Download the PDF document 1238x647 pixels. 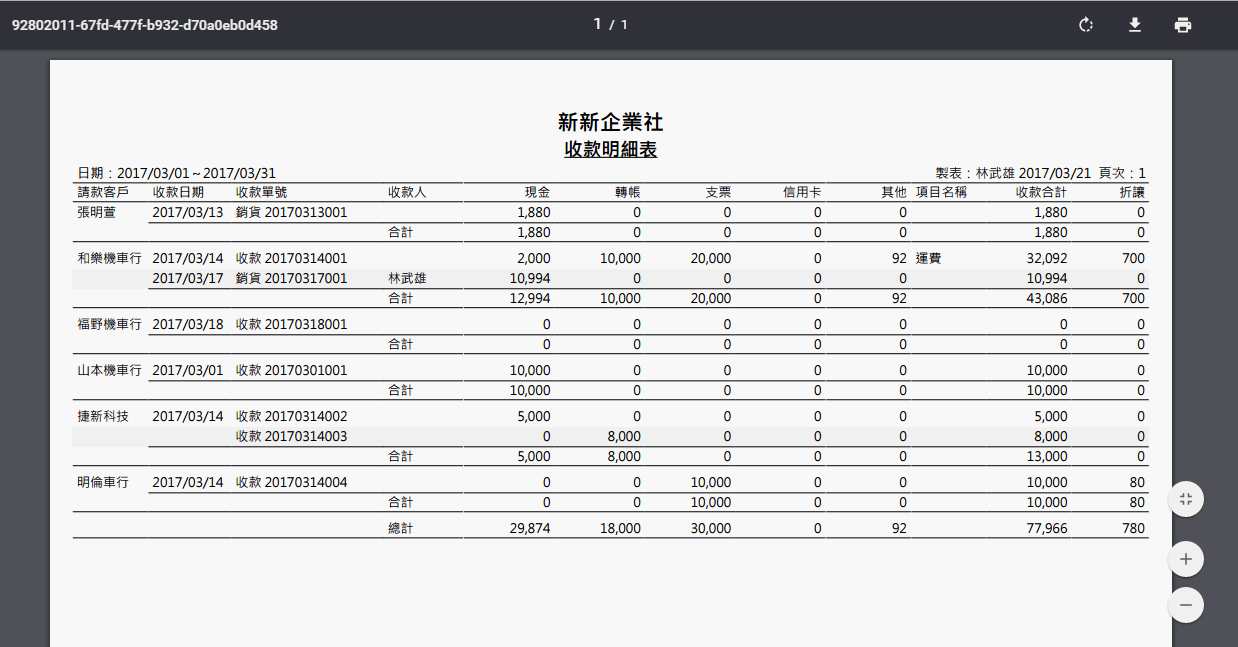click(1134, 25)
